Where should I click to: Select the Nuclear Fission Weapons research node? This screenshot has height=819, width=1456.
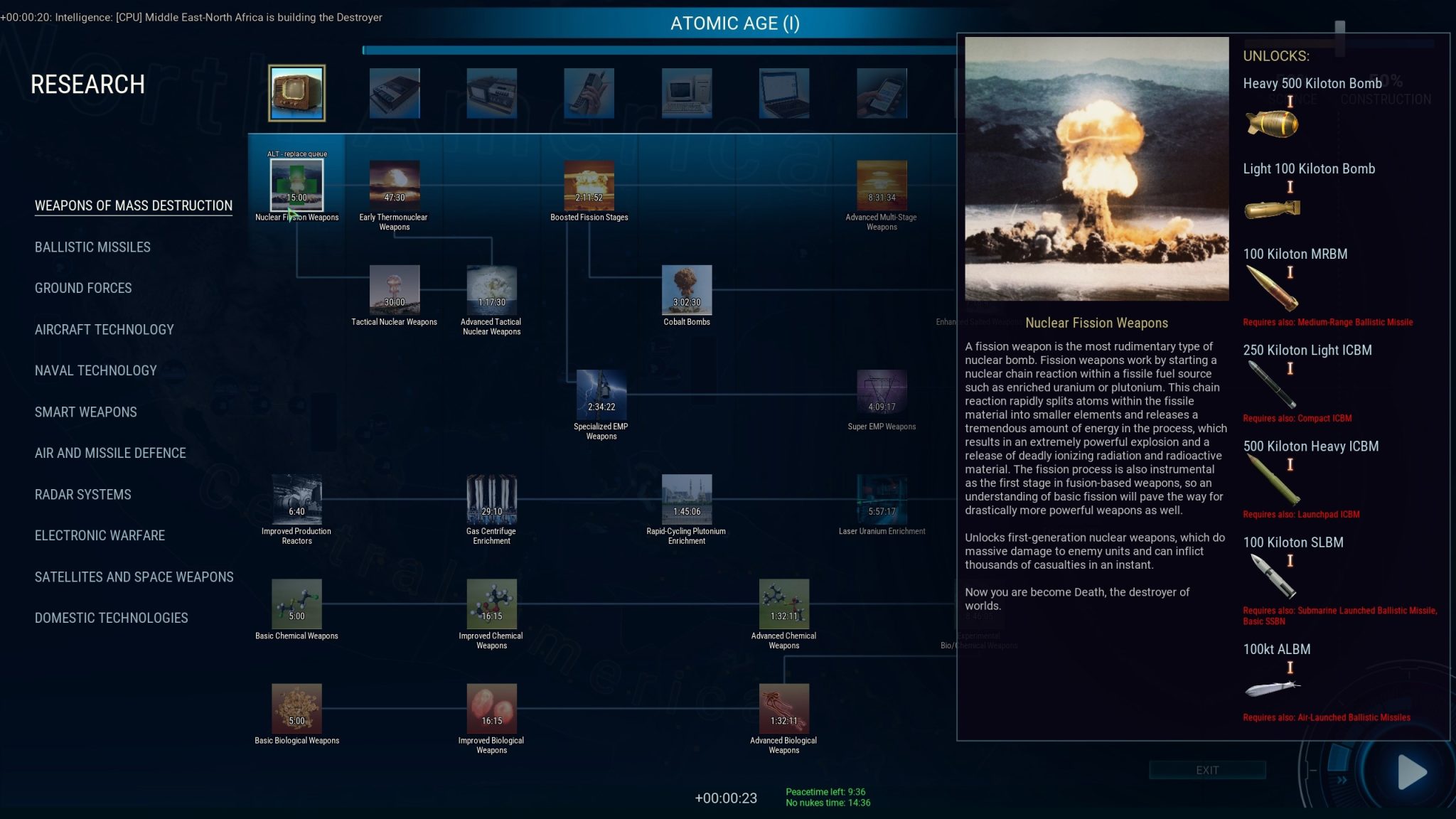point(296,185)
